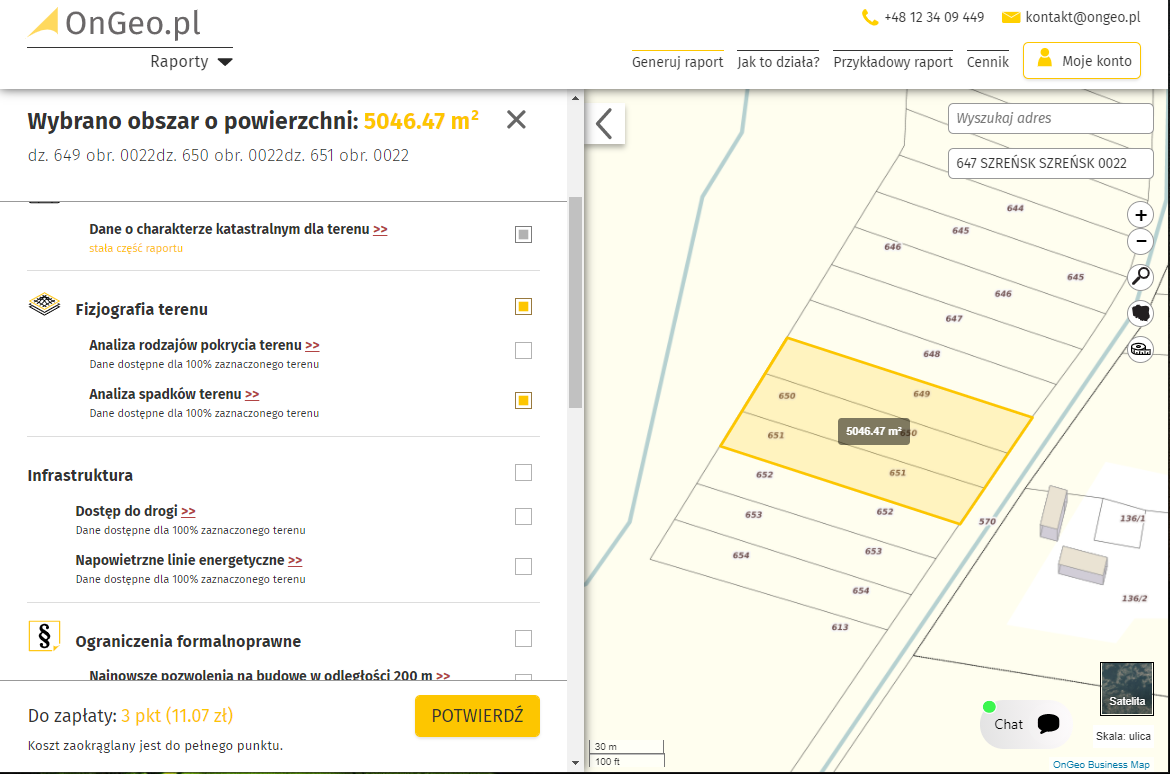
Task: Zoom out on the map
Action: [1140, 241]
